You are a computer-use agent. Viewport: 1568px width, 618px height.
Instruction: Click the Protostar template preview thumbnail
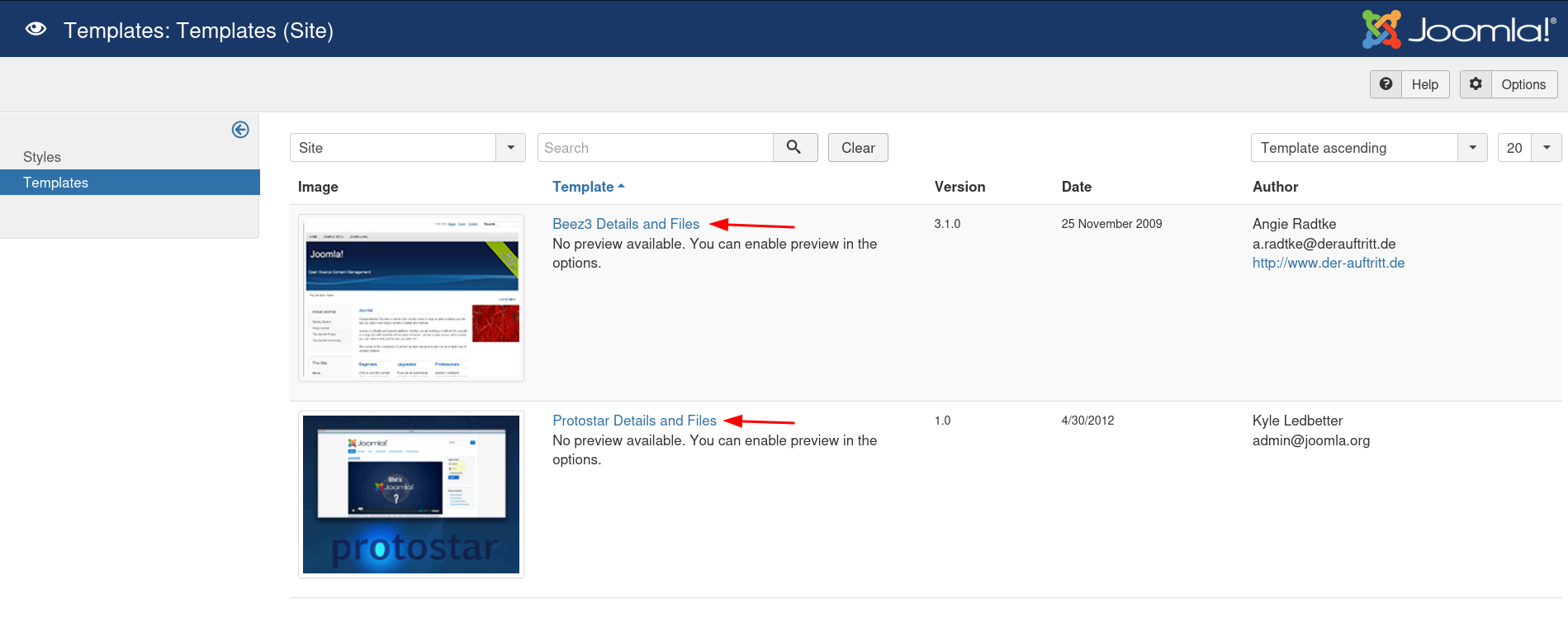411,494
